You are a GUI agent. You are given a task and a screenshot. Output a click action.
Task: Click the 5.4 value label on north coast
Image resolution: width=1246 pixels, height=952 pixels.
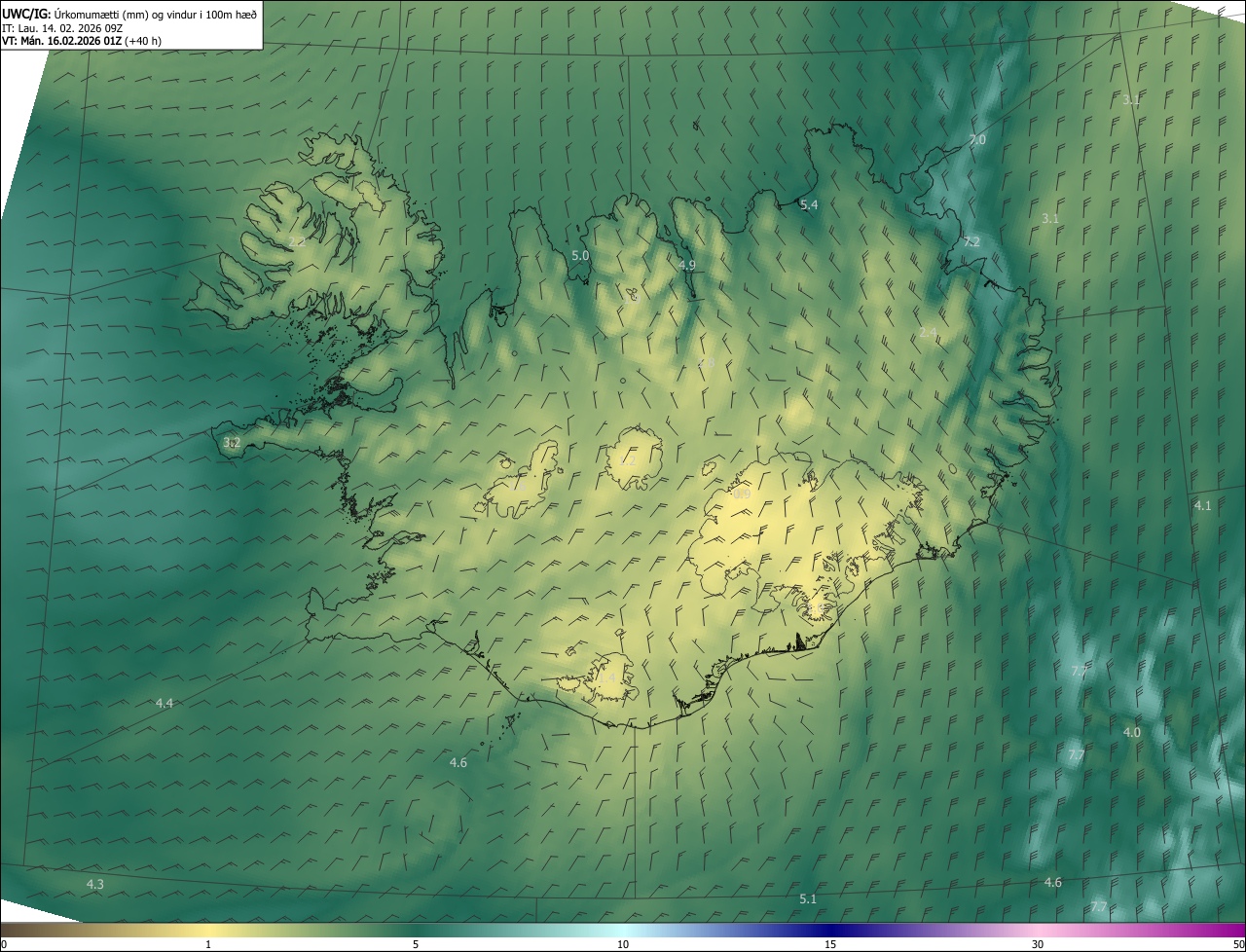point(809,204)
